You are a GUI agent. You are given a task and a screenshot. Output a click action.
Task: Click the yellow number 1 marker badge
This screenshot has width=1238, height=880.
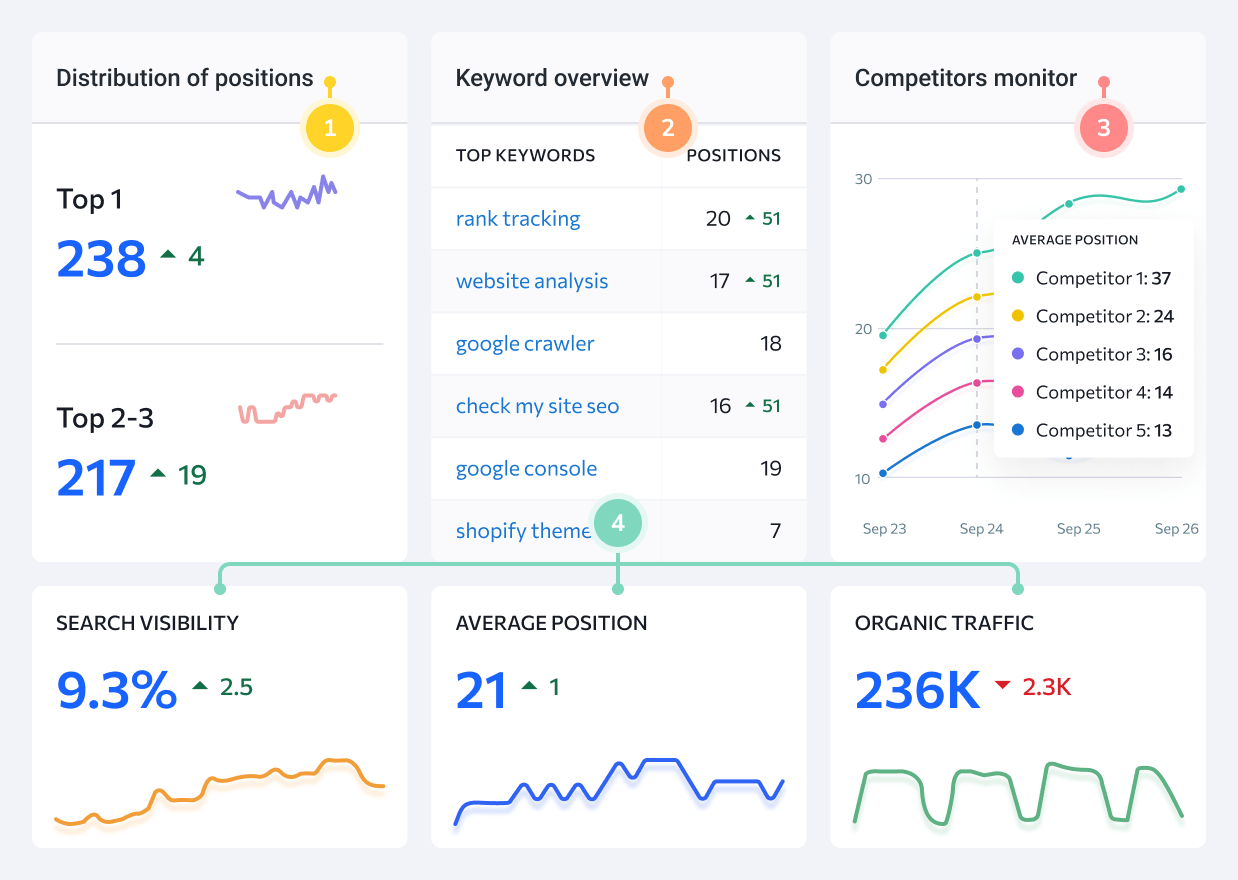[x=330, y=128]
